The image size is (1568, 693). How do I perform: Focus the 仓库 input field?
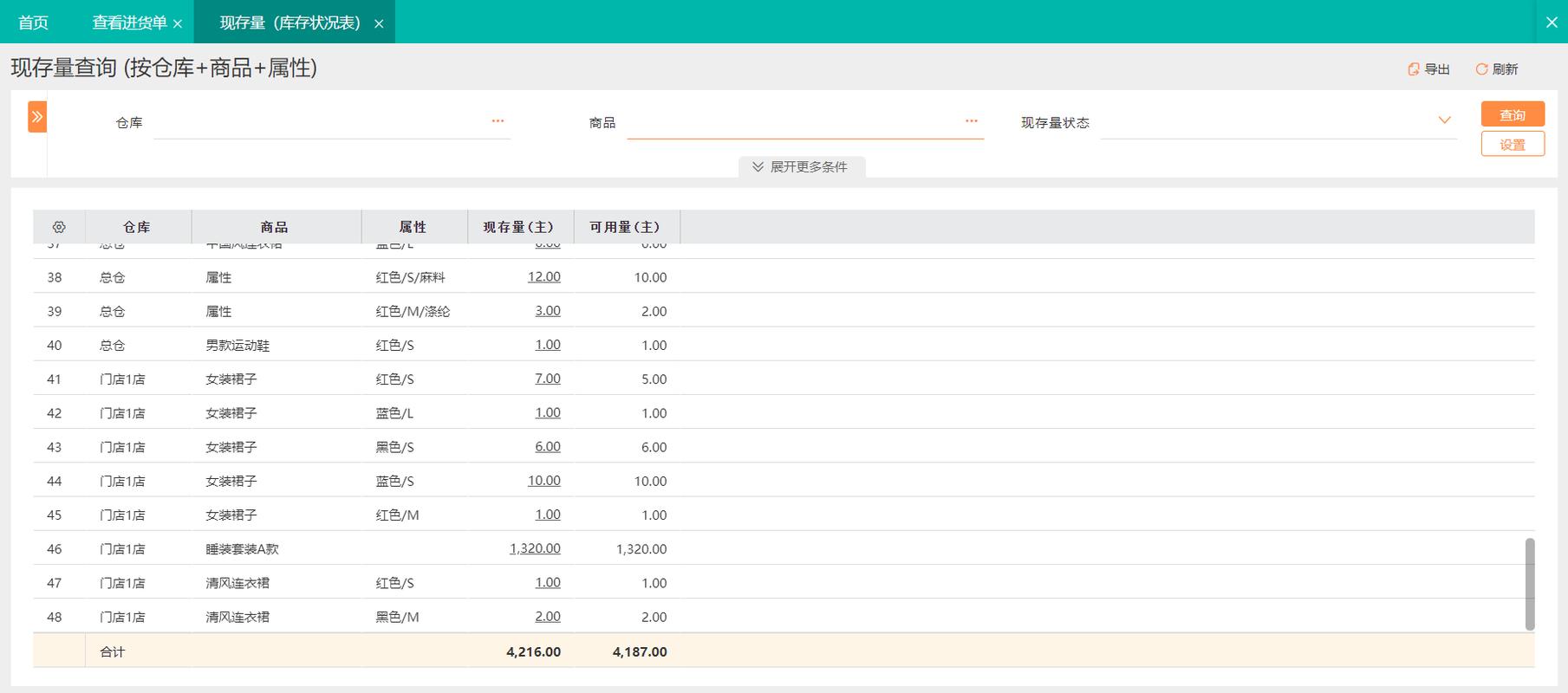point(332,122)
